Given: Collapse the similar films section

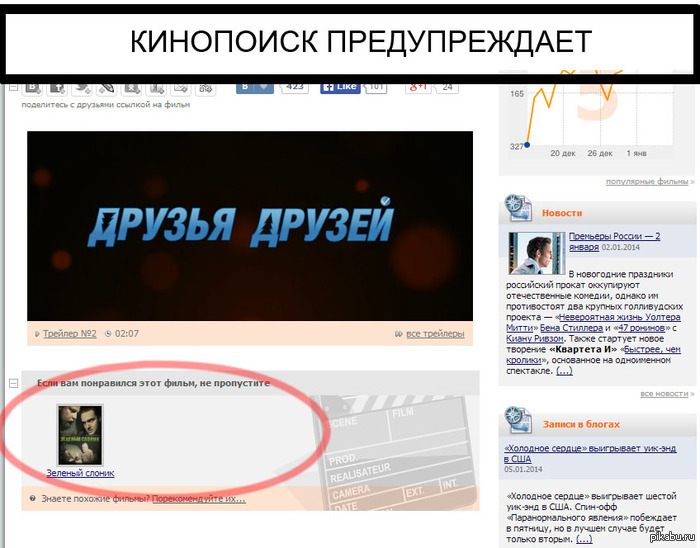Looking at the screenshot, I should pyautogui.click(x=14, y=383).
